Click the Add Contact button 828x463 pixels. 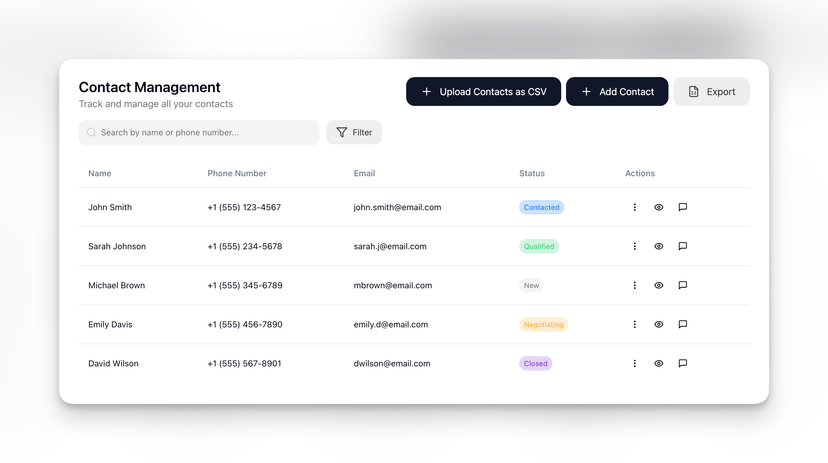coord(617,91)
